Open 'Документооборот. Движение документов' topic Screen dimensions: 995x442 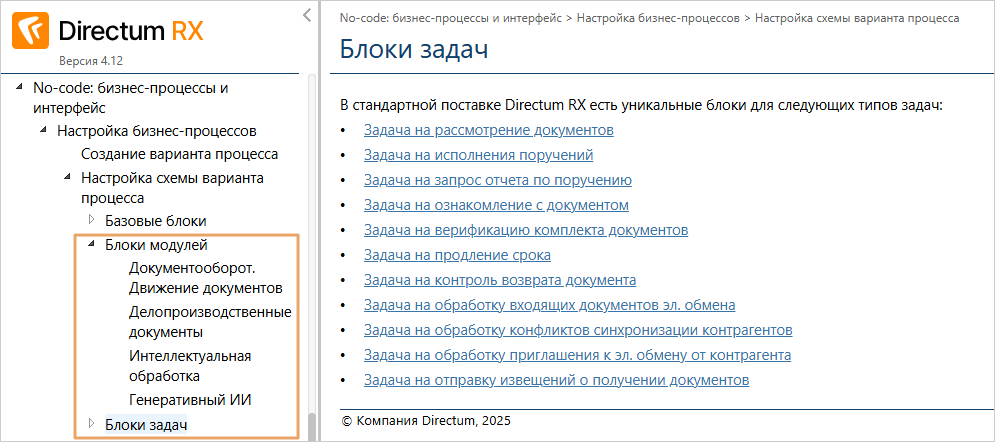(x=206, y=278)
